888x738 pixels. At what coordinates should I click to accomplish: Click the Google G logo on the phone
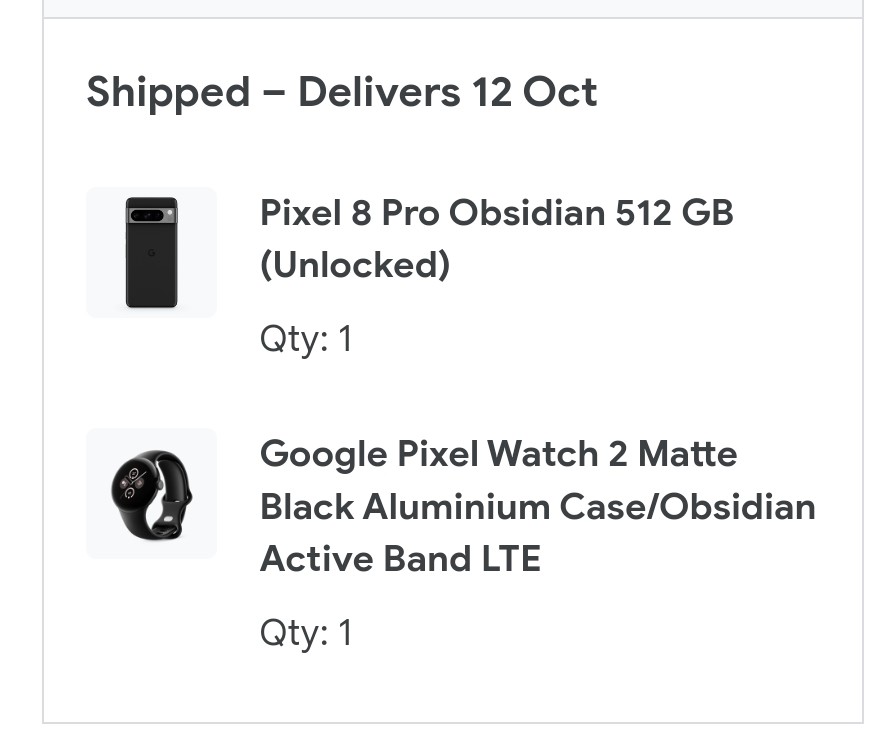click(x=151, y=253)
